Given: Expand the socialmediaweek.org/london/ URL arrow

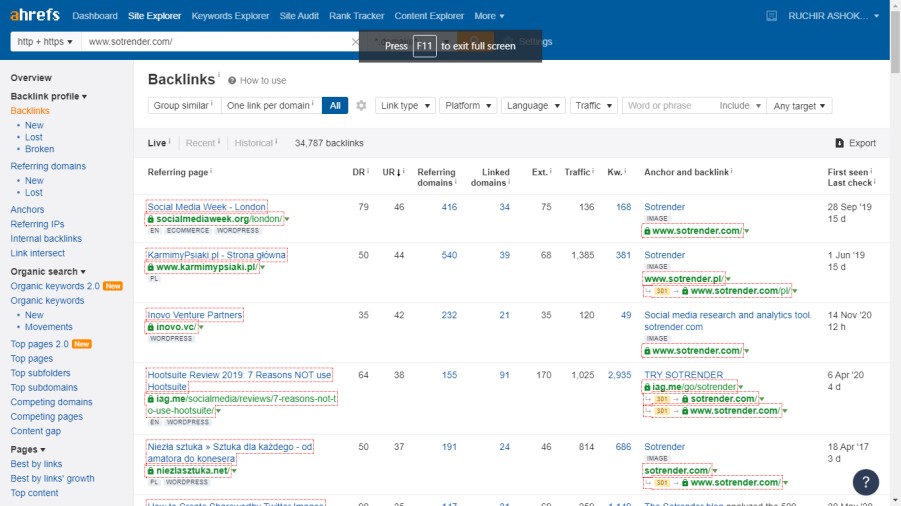Looking at the screenshot, I should [x=287, y=219].
